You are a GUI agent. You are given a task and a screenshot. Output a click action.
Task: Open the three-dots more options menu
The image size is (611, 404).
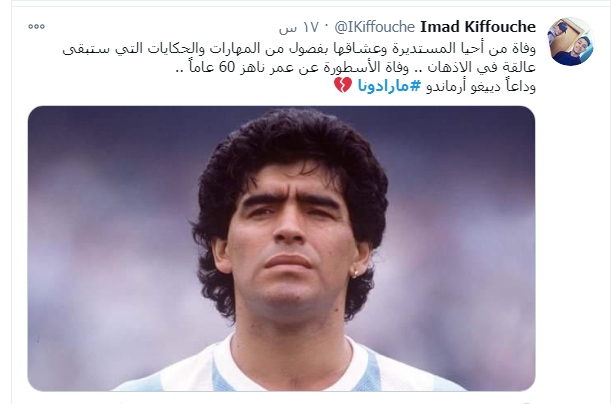point(36,26)
